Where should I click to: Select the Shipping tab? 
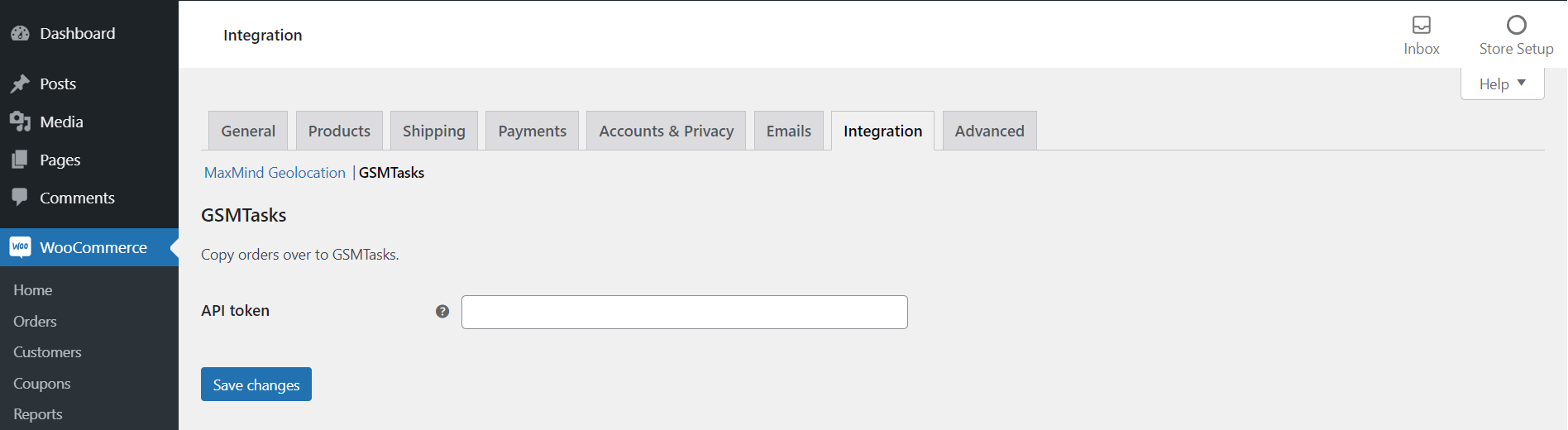(434, 131)
